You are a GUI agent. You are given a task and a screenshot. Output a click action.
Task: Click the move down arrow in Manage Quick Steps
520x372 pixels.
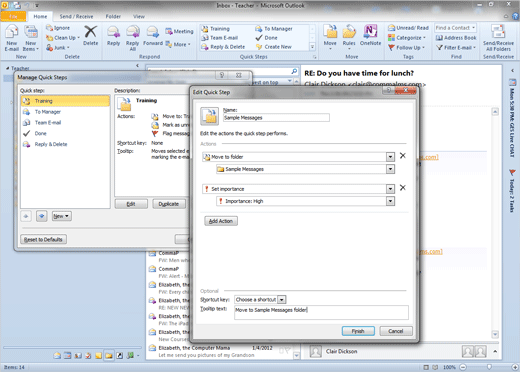tap(41, 216)
